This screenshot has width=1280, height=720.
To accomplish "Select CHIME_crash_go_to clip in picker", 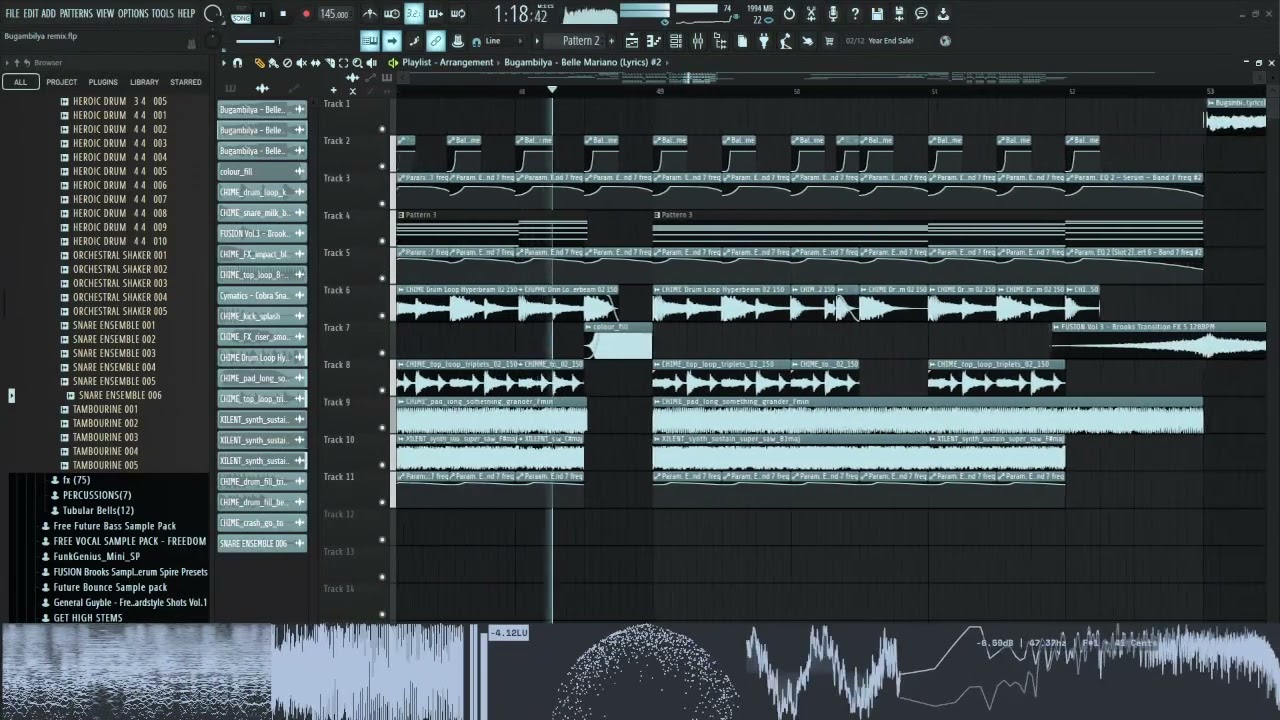I will pyautogui.click(x=262, y=523).
